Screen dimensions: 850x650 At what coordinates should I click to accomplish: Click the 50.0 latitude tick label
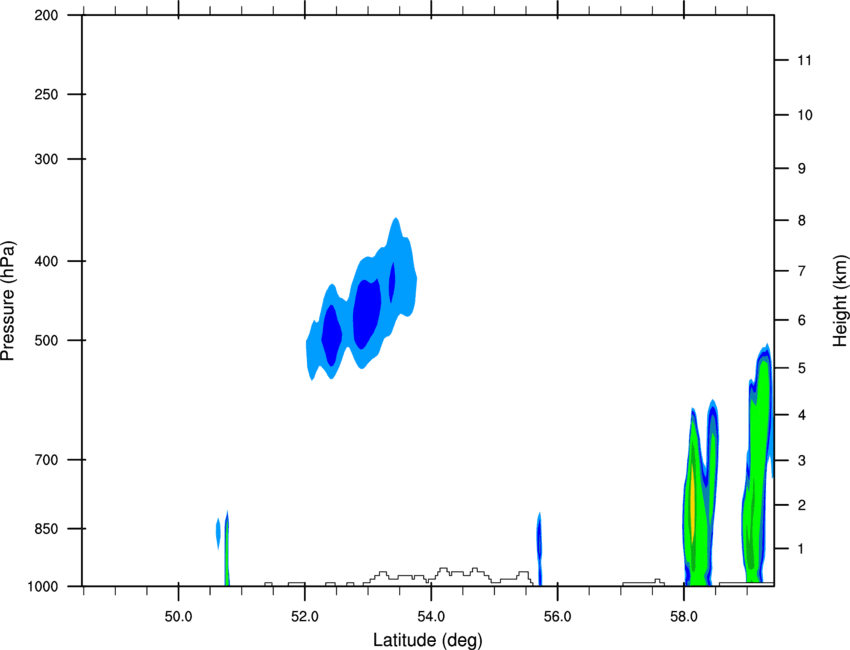(x=178, y=617)
